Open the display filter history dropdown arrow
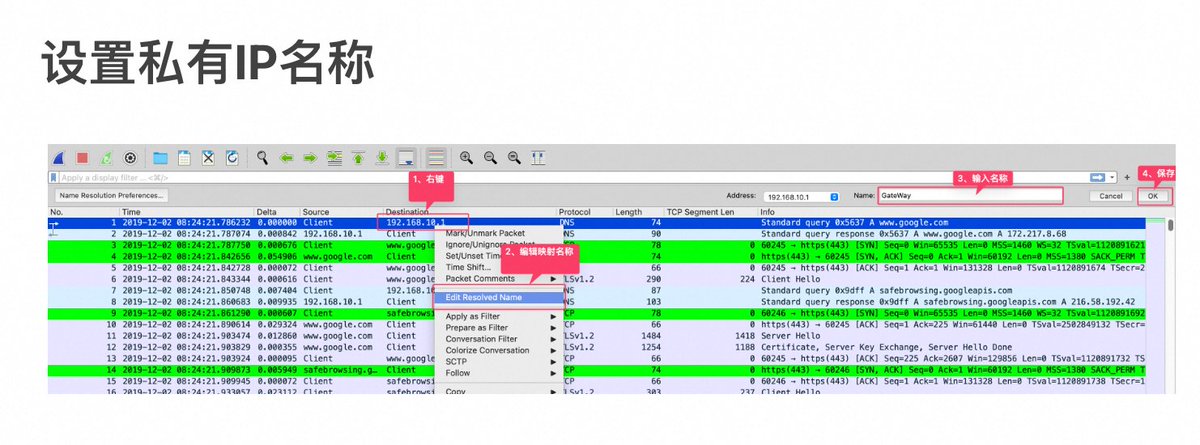Image resolution: width=1200 pixels, height=445 pixels. click(x=1112, y=177)
